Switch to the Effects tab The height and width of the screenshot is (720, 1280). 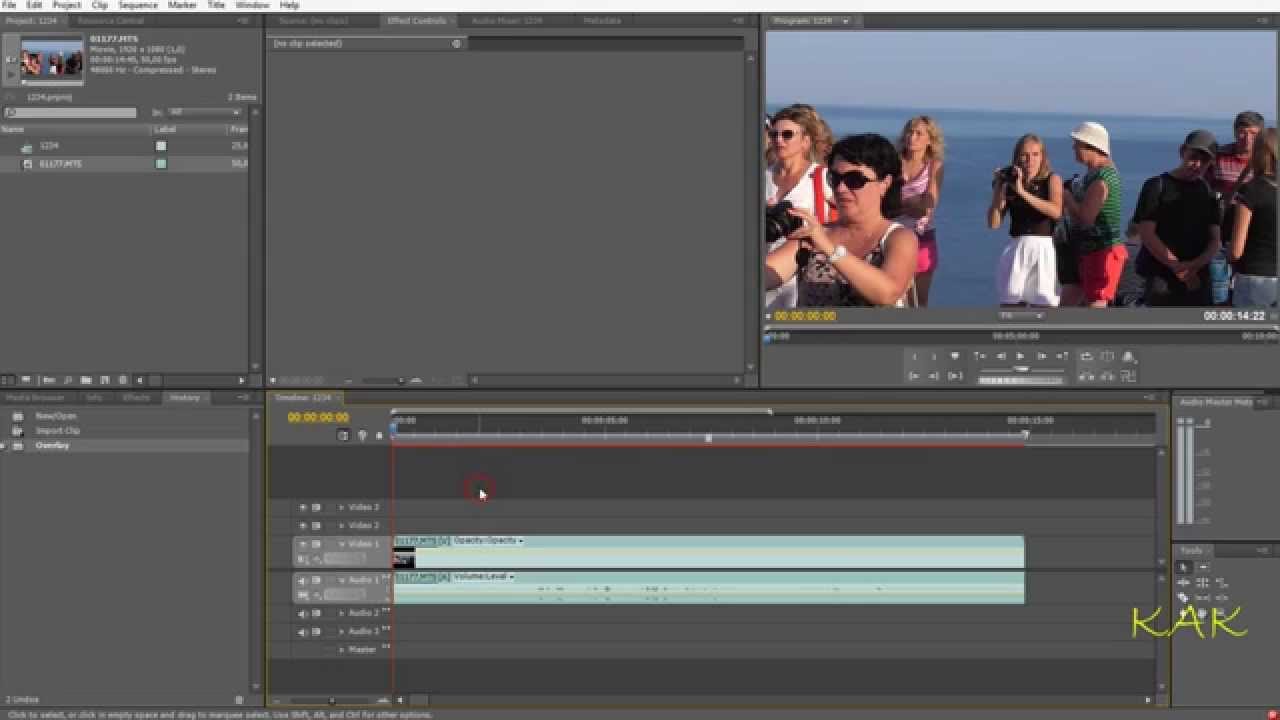[x=136, y=397]
